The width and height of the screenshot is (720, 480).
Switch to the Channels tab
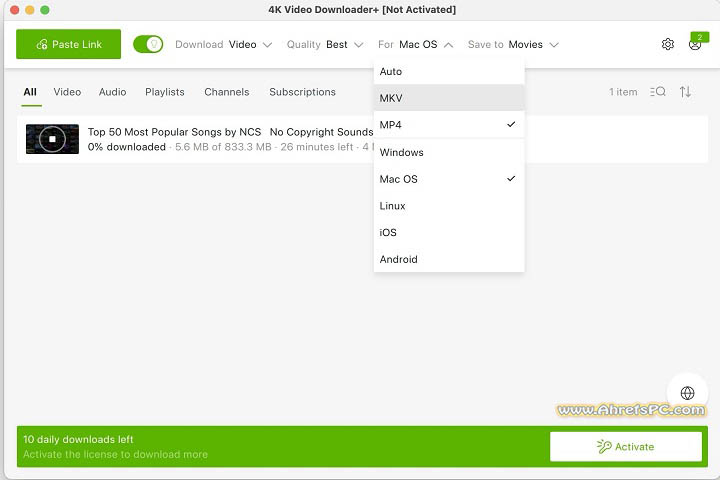point(227,92)
